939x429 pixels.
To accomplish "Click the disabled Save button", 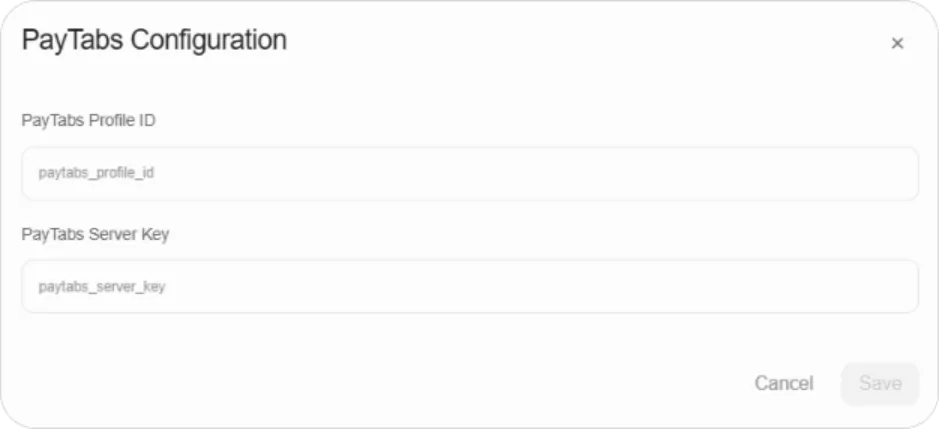I will click(880, 383).
